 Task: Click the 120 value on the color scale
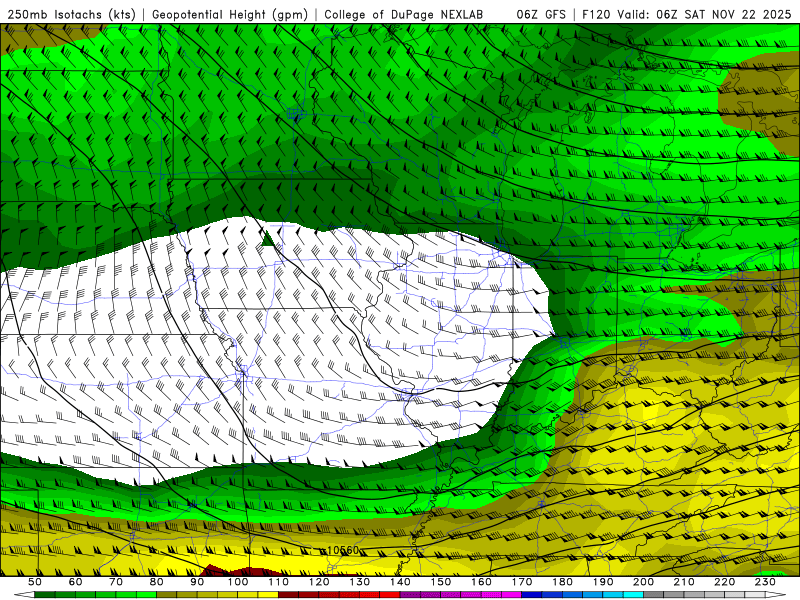[319, 582]
